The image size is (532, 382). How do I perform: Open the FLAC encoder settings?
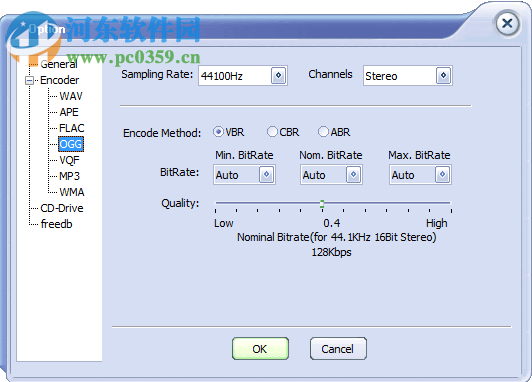[72, 128]
